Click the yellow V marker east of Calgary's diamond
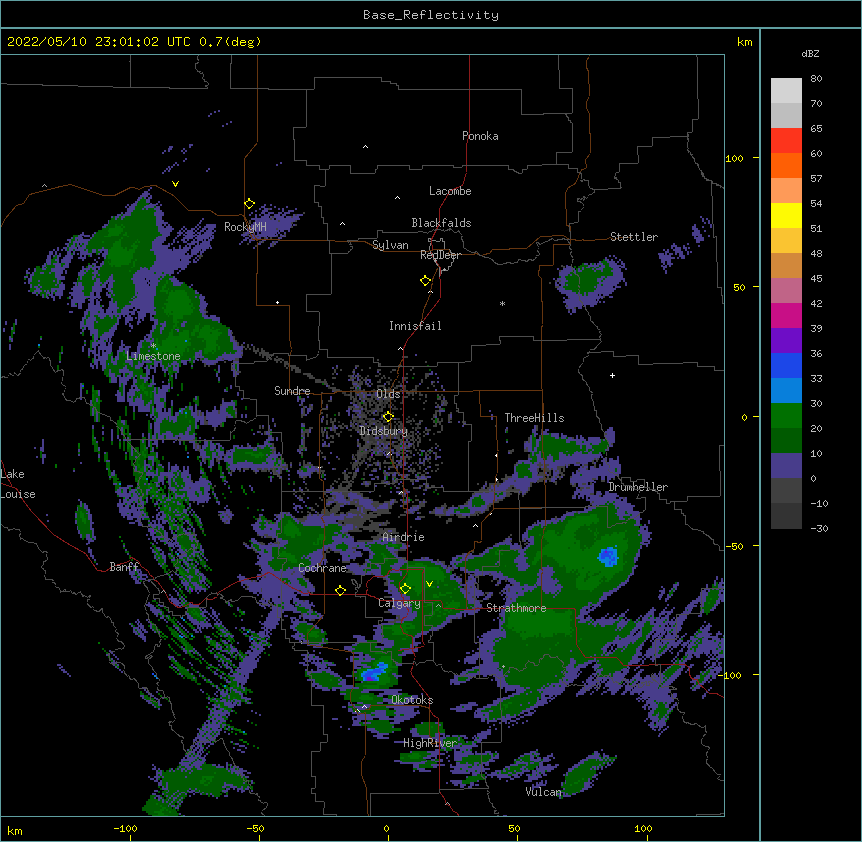 pyautogui.click(x=429, y=584)
